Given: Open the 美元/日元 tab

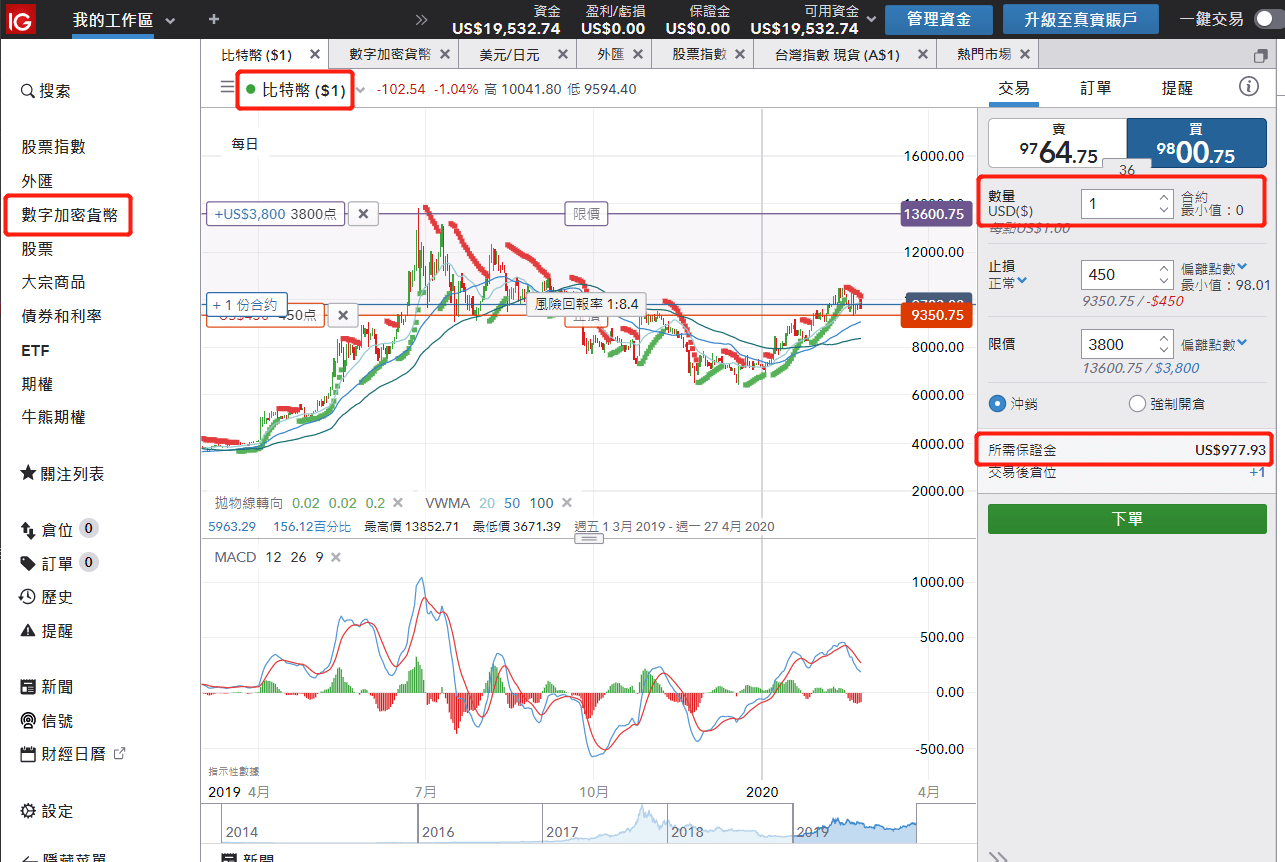Looking at the screenshot, I should click(x=508, y=54).
